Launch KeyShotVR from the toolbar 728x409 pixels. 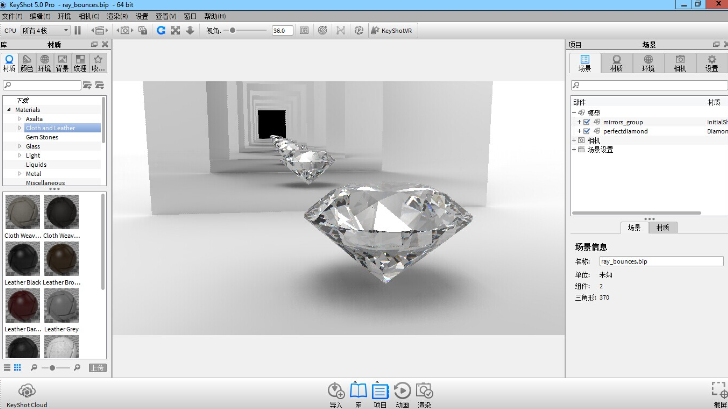tap(397, 31)
